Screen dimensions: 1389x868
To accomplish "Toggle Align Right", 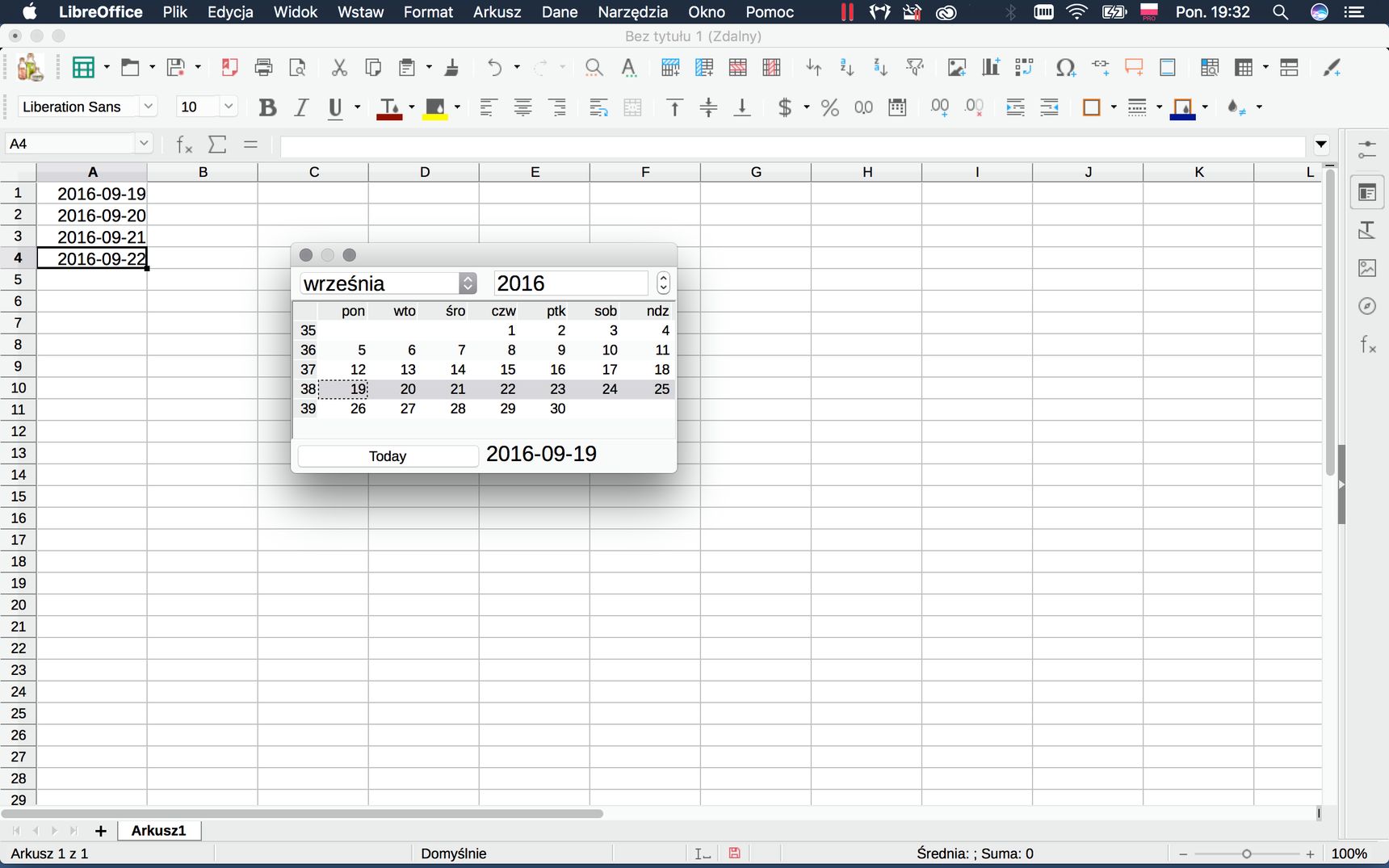I will (x=557, y=107).
